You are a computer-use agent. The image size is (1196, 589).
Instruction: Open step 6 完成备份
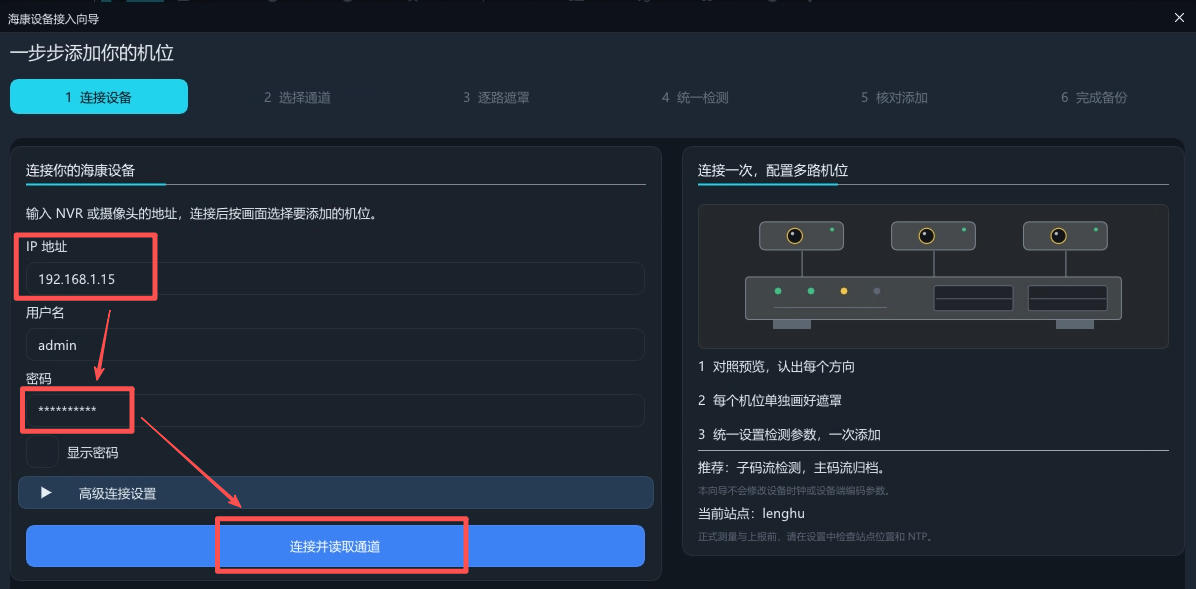tap(1093, 98)
